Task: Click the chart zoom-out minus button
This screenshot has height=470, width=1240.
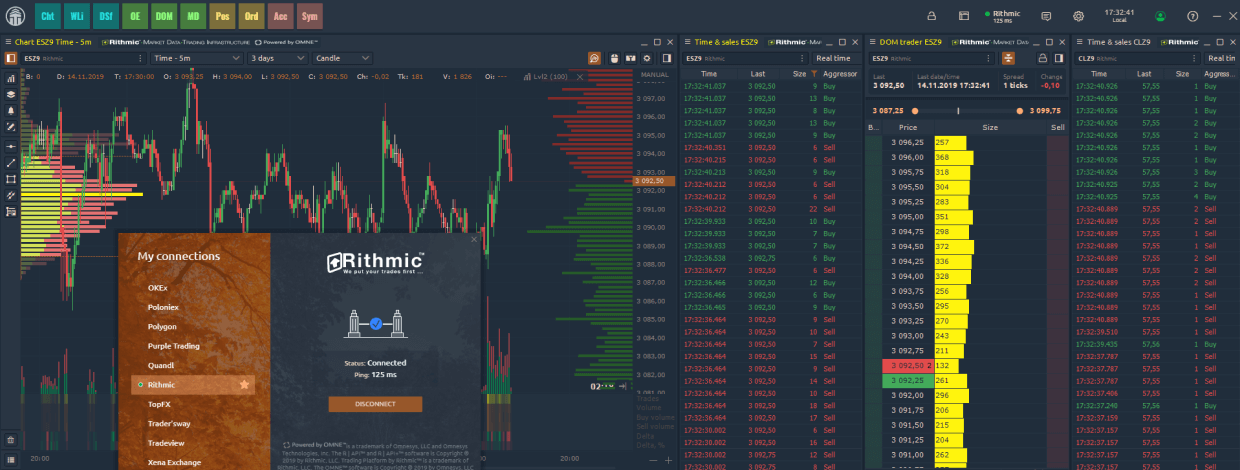Action: click(x=651, y=460)
